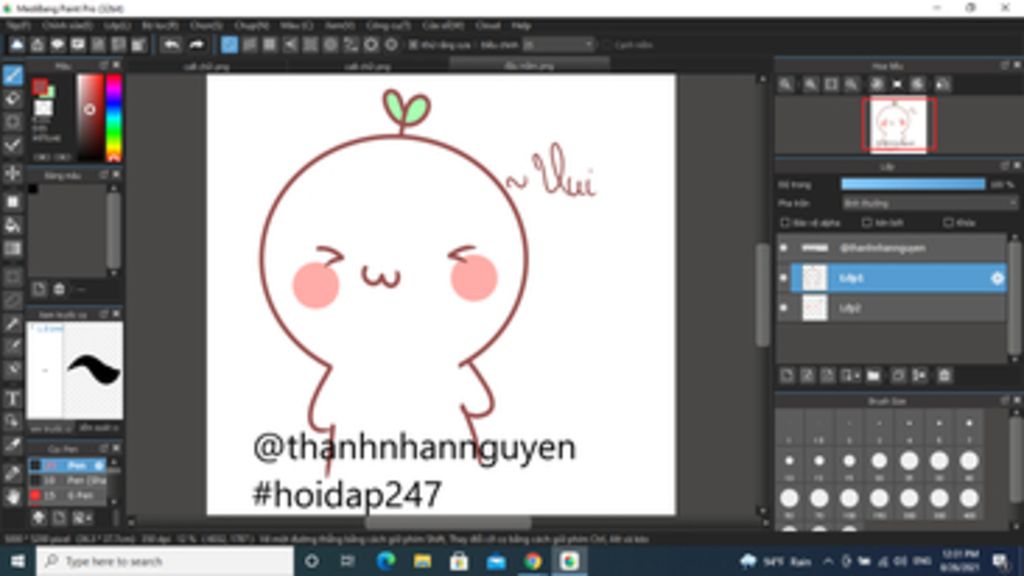The image size is (1024, 576).
Task: Click the canvas vertical scrollbar
Action: tap(761, 295)
